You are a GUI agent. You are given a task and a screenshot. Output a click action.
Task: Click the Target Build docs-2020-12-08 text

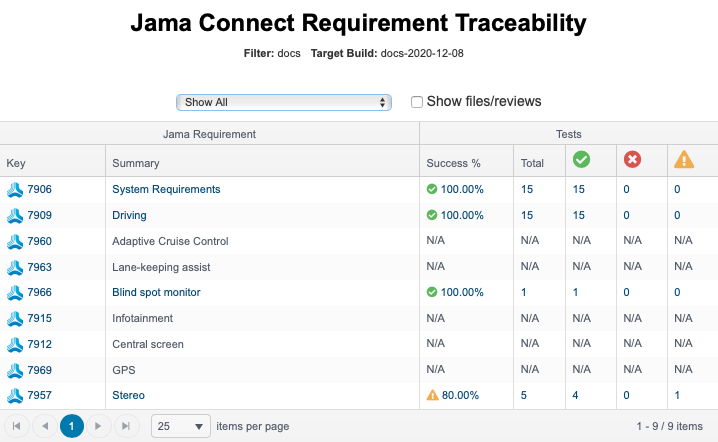tap(387, 53)
